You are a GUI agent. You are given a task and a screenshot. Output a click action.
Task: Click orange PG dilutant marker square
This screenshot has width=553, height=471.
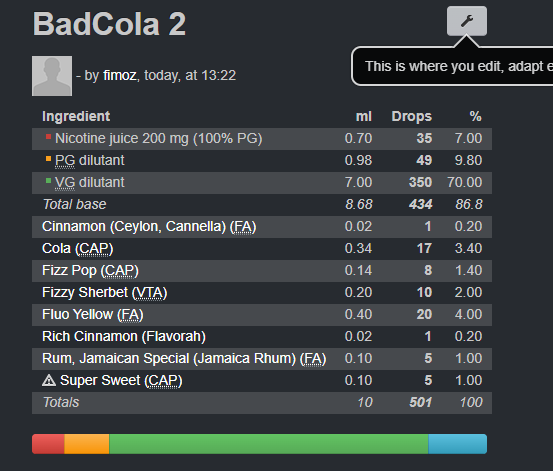pos(48,159)
